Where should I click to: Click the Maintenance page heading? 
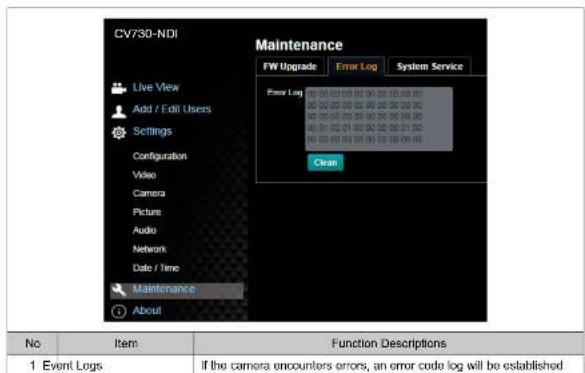pyautogui.click(x=299, y=45)
